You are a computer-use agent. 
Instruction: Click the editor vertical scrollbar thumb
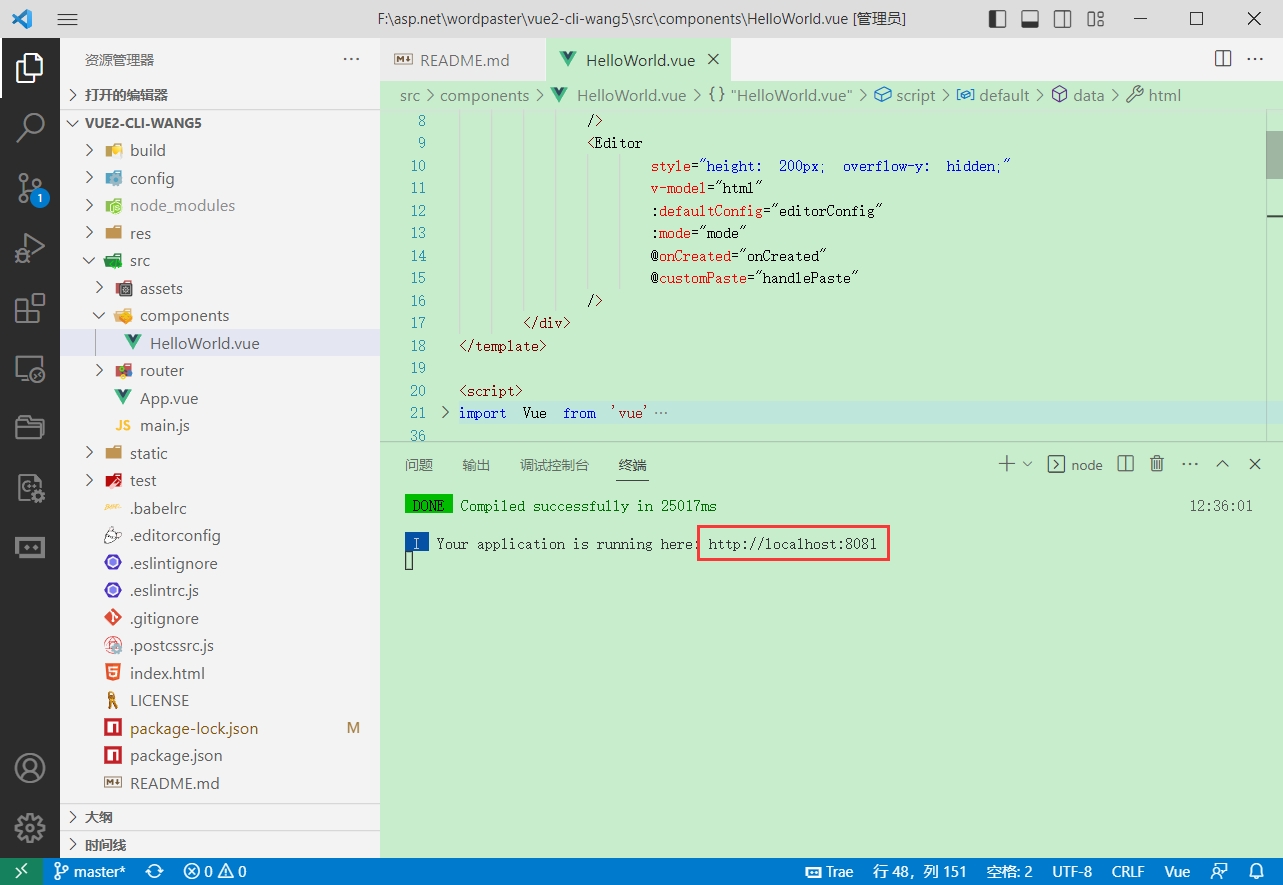click(1274, 154)
